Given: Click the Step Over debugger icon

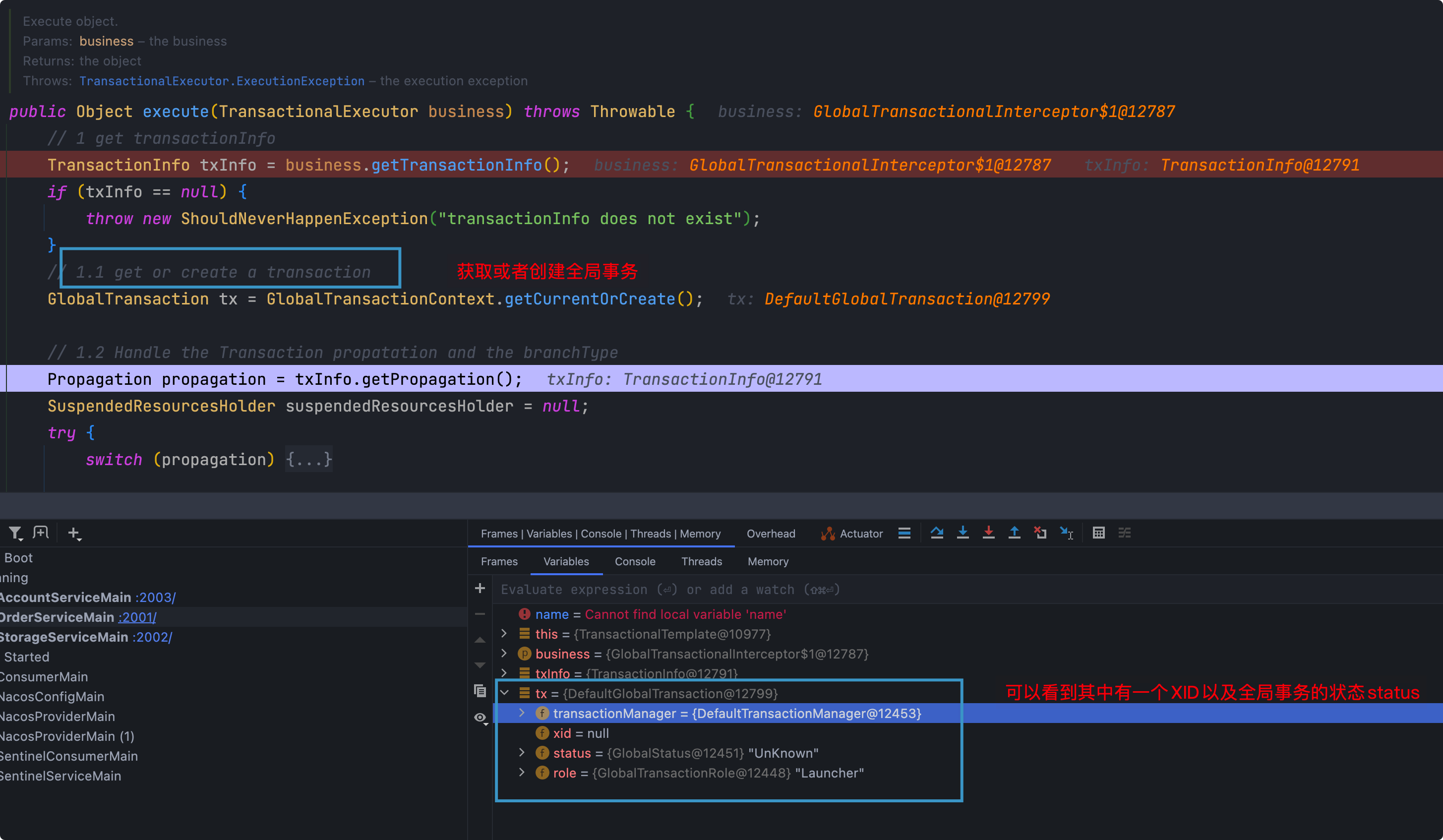Looking at the screenshot, I should coord(937,533).
